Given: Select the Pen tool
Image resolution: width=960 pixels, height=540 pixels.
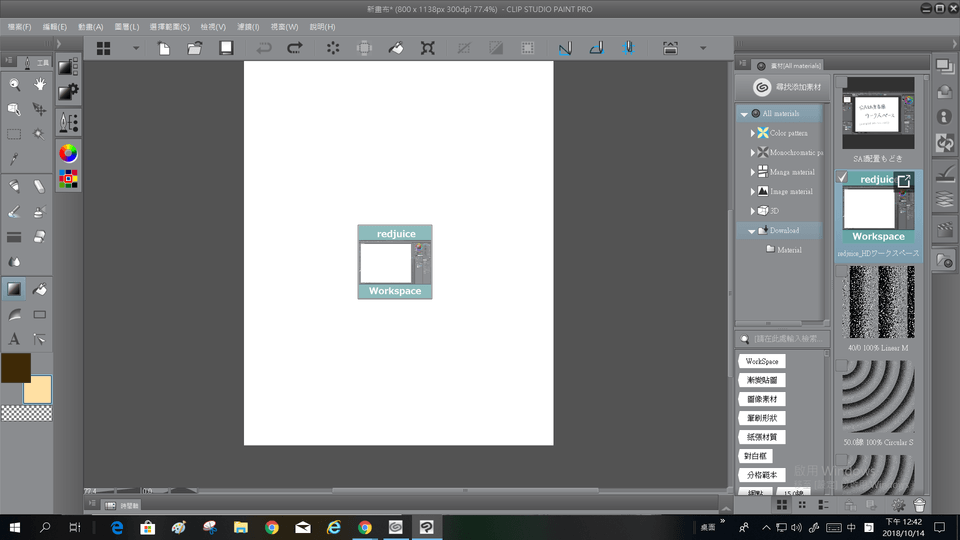Looking at the screenshot, I should click(x=14, y=186).
